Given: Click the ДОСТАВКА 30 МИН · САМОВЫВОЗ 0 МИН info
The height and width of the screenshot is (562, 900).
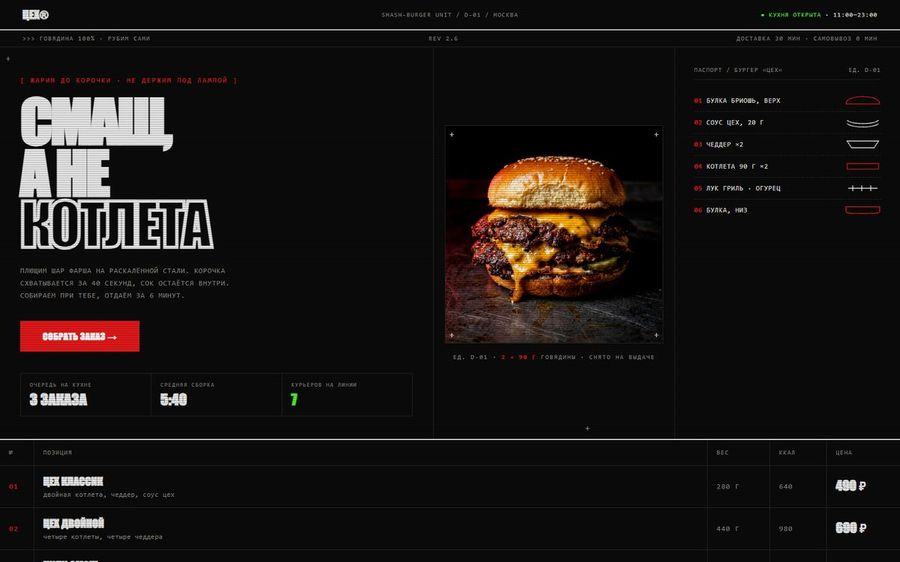Looking at the screenshot, I should (x=806, y=38).
